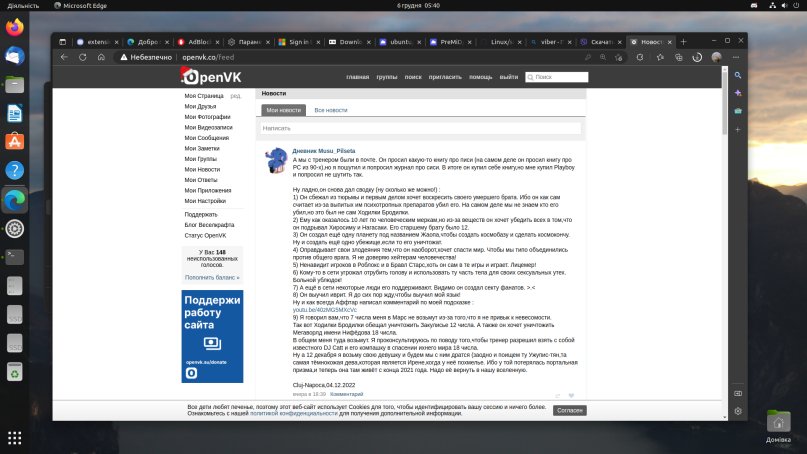Focus the Написать post input field
Screen dimensions: 807x454
tap(420, 128)
